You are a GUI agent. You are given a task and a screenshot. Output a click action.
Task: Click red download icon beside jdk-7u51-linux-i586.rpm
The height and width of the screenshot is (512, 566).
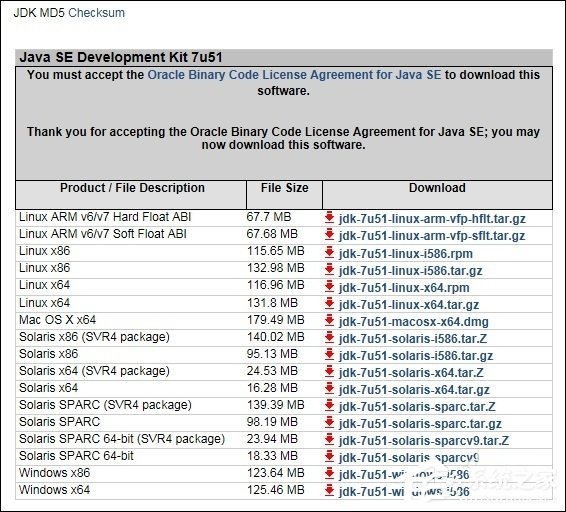[329, 252]
